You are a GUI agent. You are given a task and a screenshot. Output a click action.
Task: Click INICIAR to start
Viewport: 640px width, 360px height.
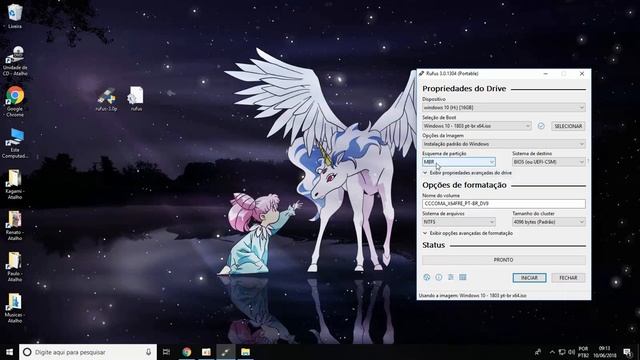pos(529,278)
